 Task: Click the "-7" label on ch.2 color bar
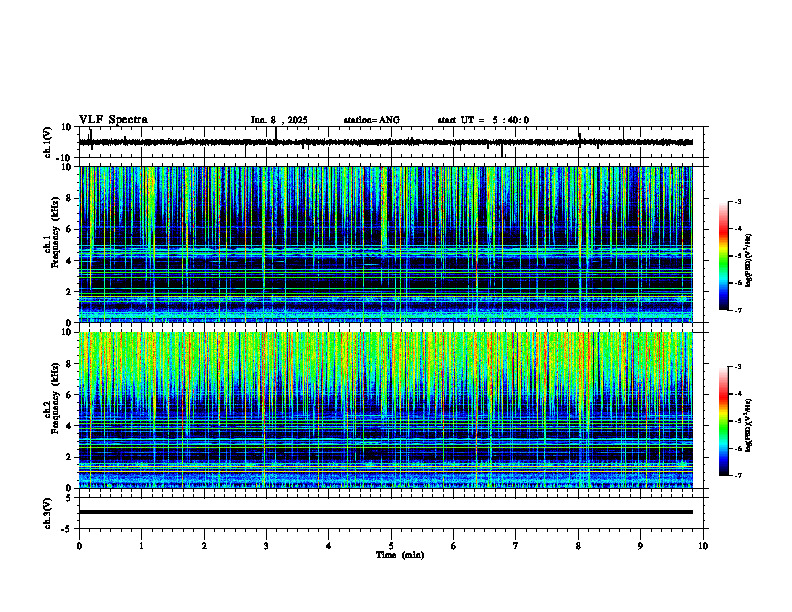(738, 476)
